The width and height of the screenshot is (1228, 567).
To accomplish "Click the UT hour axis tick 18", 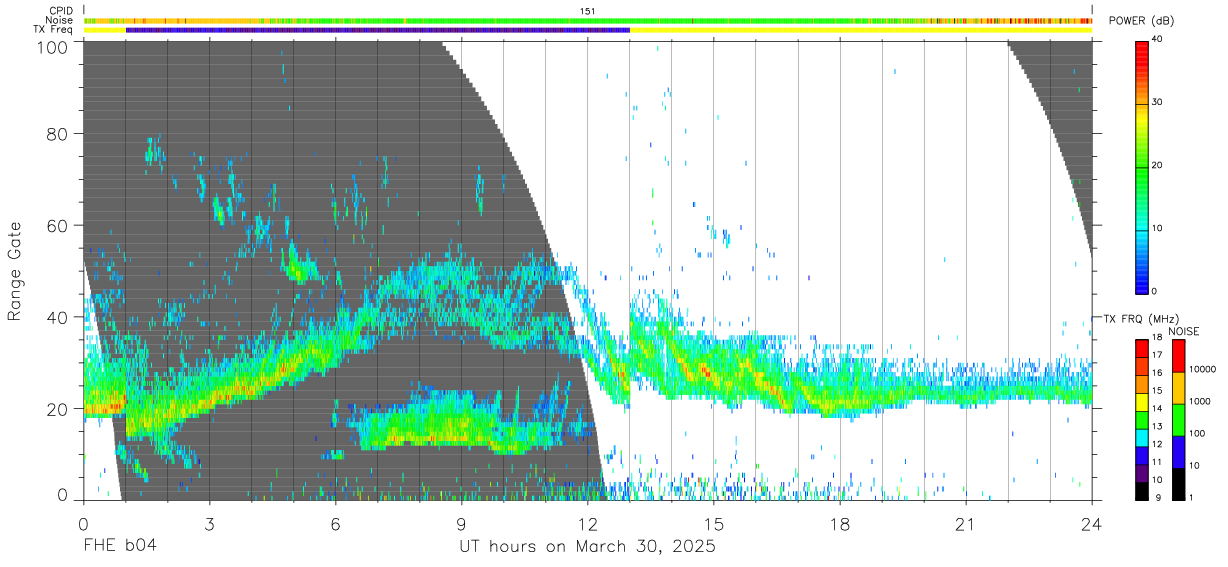I will click(x=840, y=524).
